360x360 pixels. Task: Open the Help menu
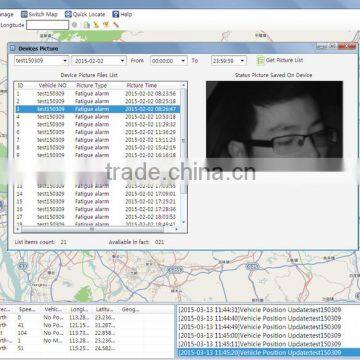tap(122, 14)
